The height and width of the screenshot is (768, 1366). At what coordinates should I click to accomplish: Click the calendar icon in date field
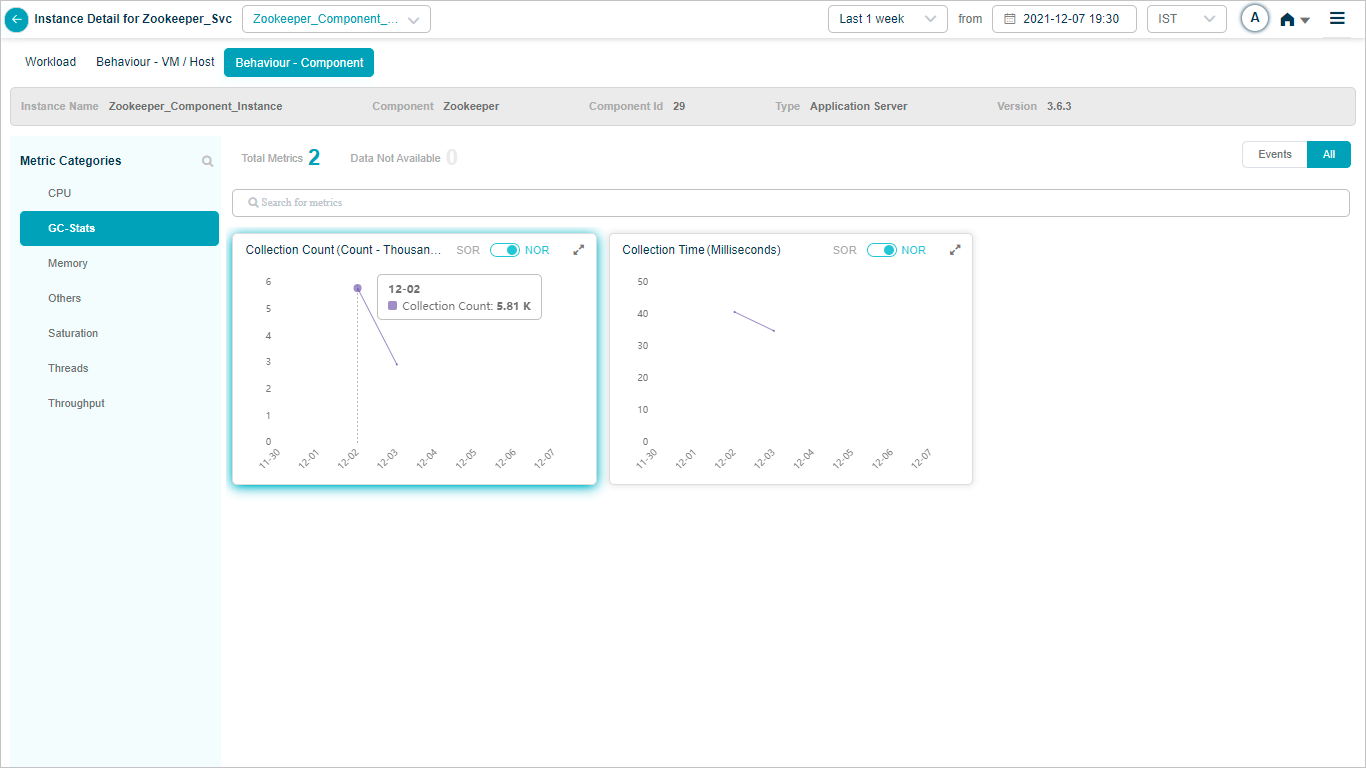pos(1009,19)
